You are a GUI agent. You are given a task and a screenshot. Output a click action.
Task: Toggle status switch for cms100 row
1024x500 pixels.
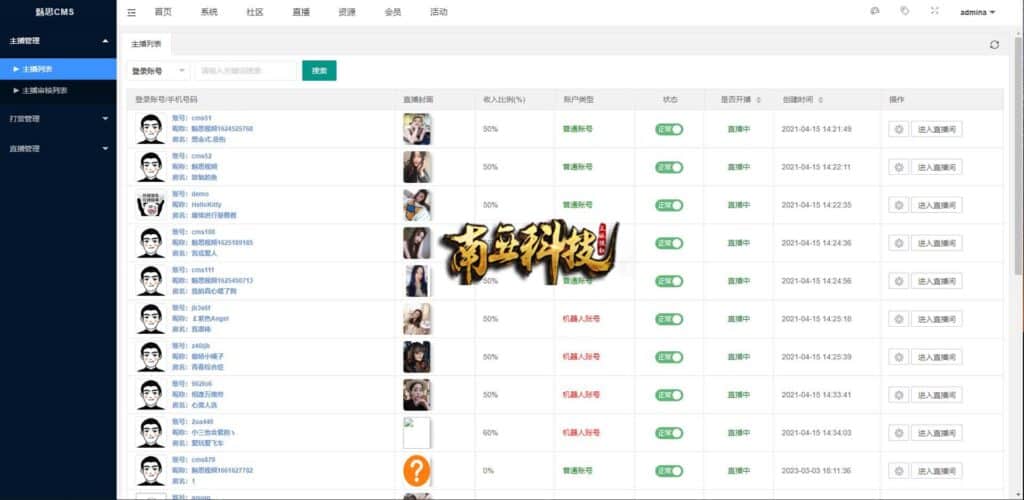click(669, 243)
